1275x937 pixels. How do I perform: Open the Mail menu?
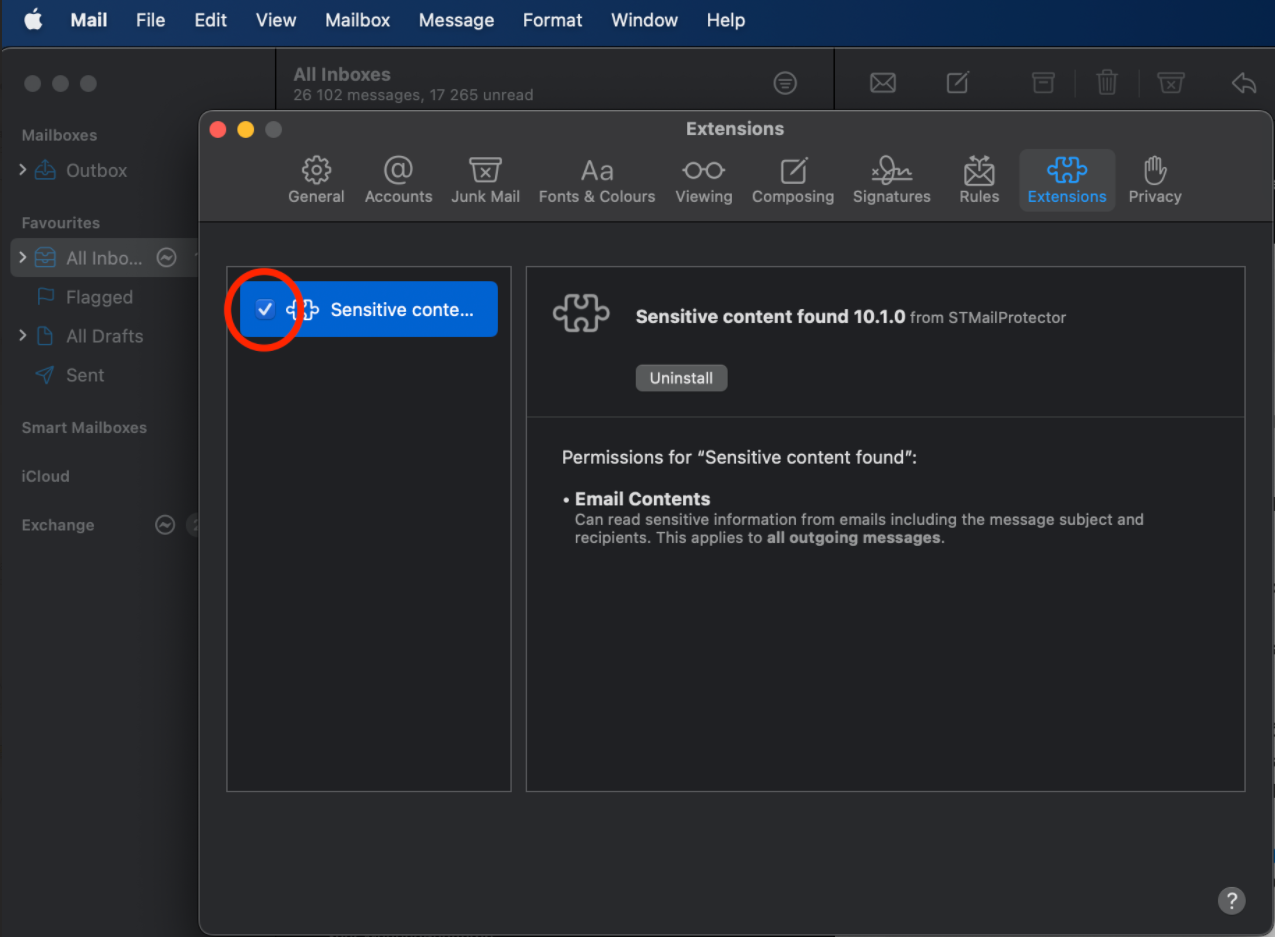pos(89,20)
